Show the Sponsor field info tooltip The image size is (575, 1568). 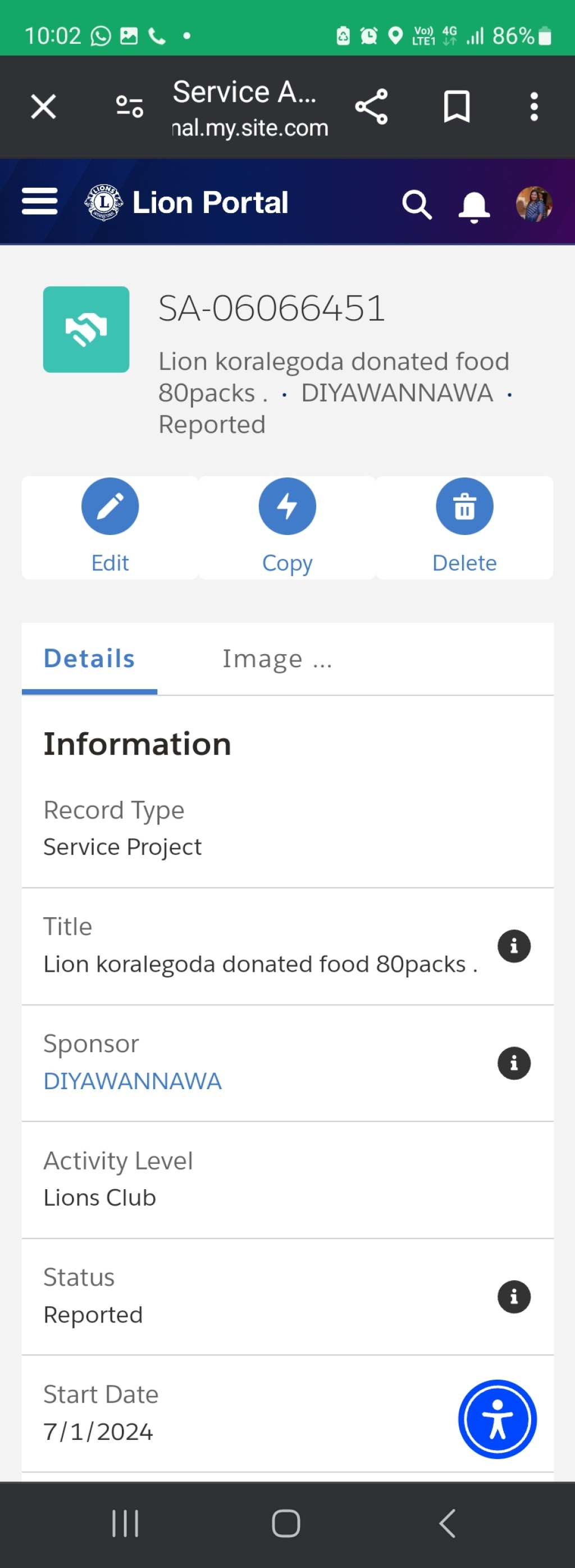point(514,1063)
